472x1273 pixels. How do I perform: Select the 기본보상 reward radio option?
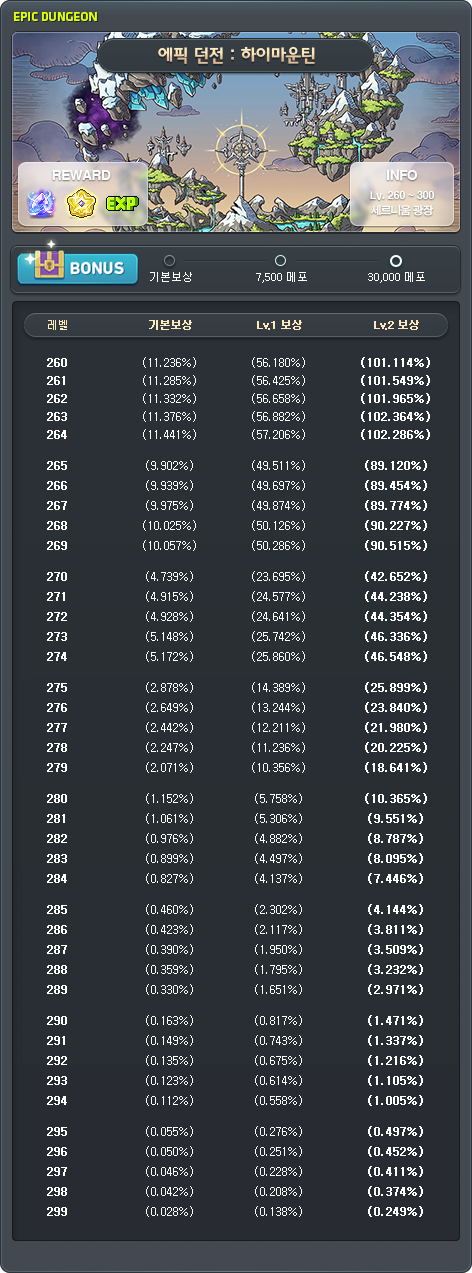point(169,260)
